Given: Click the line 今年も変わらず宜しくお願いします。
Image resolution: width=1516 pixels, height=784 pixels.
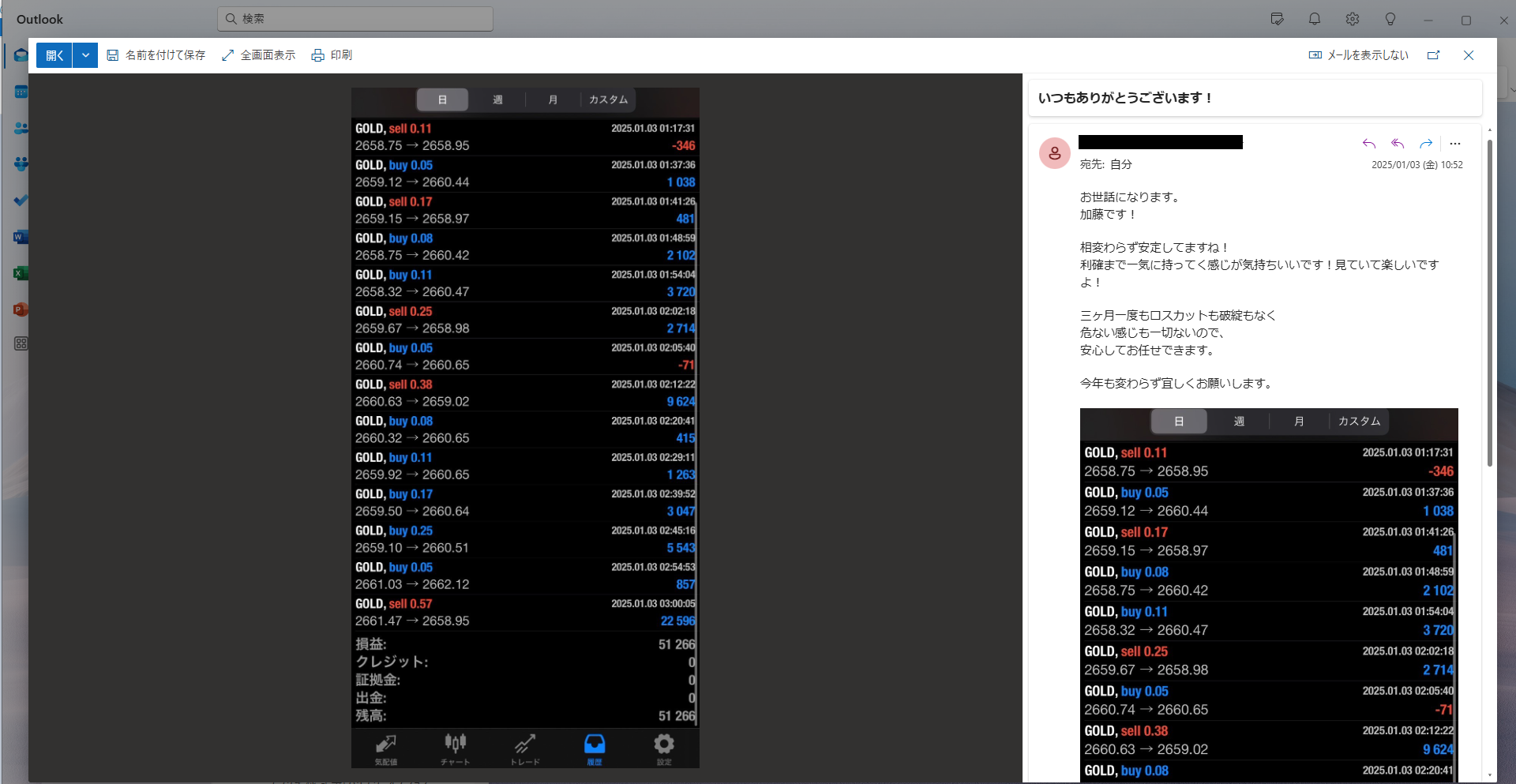Looking at the screenshot, I should coord(1178,383).
